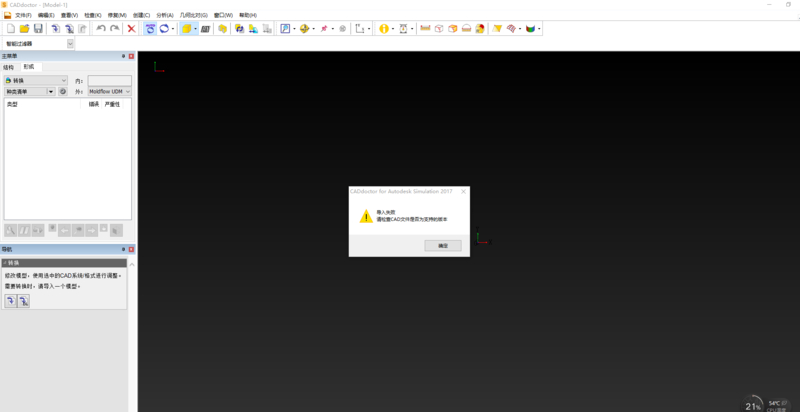The width and height of the screenshot is (800, 412).
Task: Open the 查看(V) menu
Action: [69, 15]
